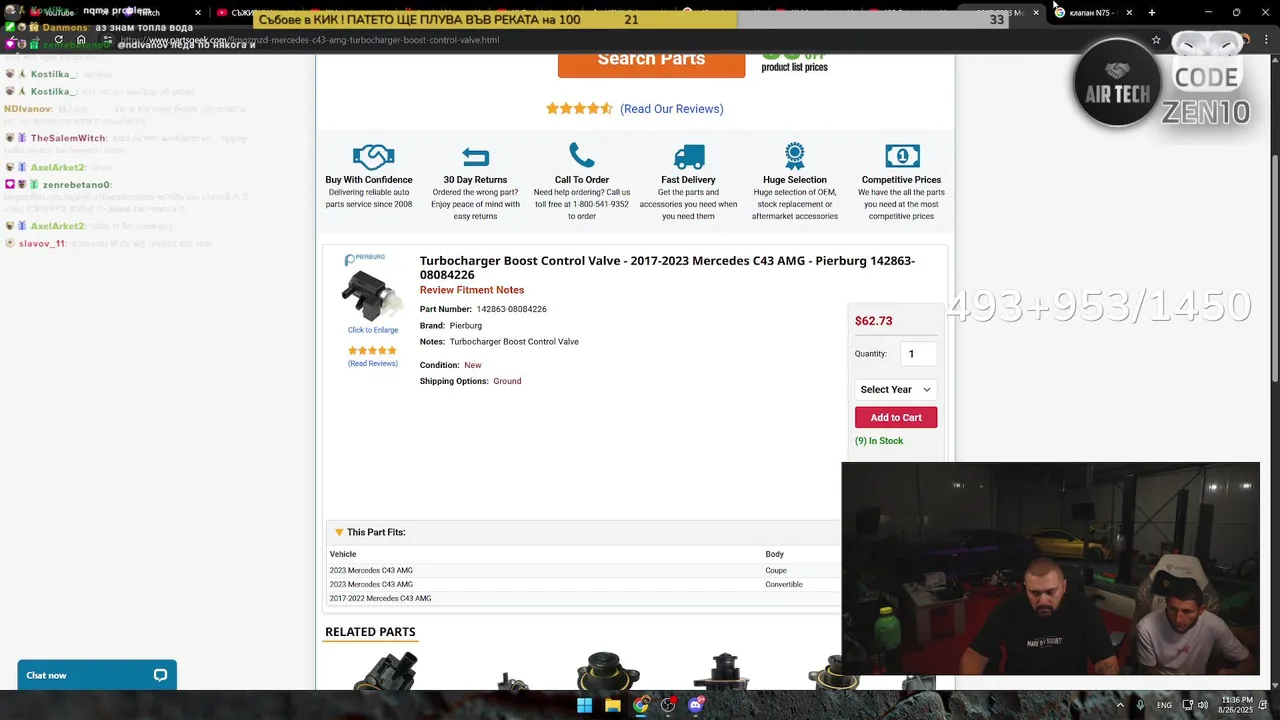Click the Convertible body cell
Screen dimensions: 1280x720
(x=784, y=584)
